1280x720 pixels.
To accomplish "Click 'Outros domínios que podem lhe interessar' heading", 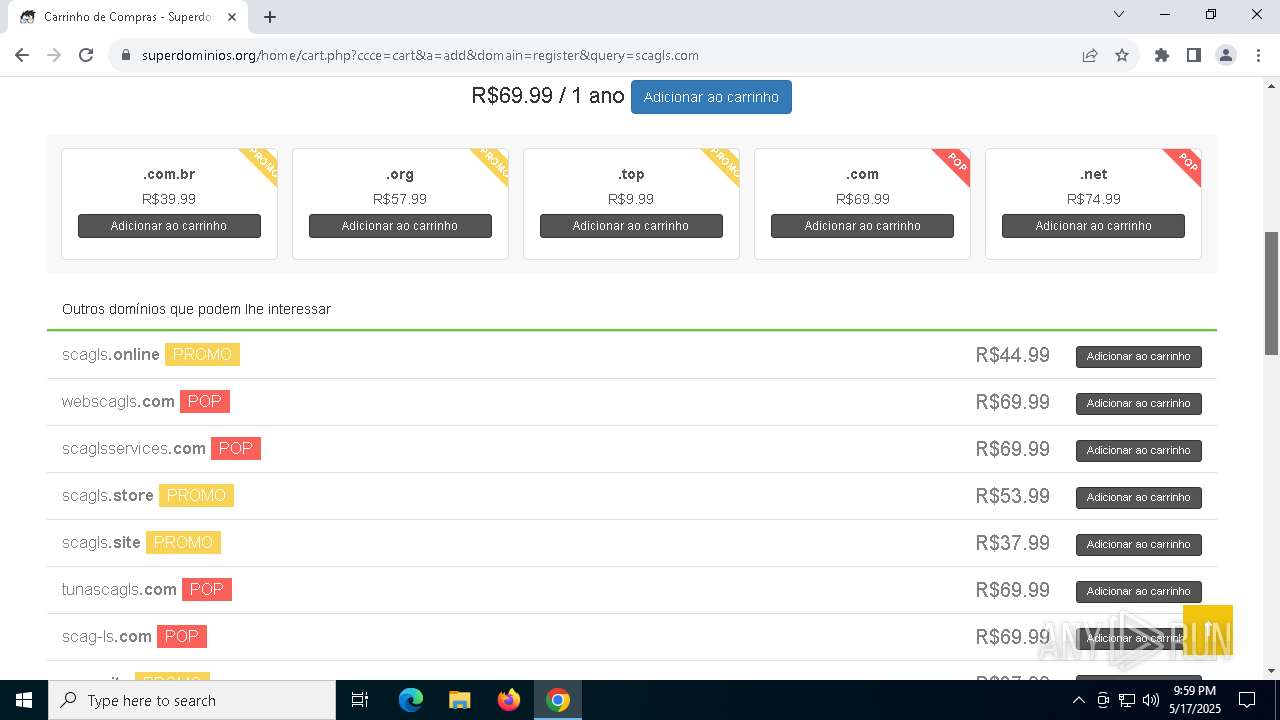I will (x=196, y=309).
